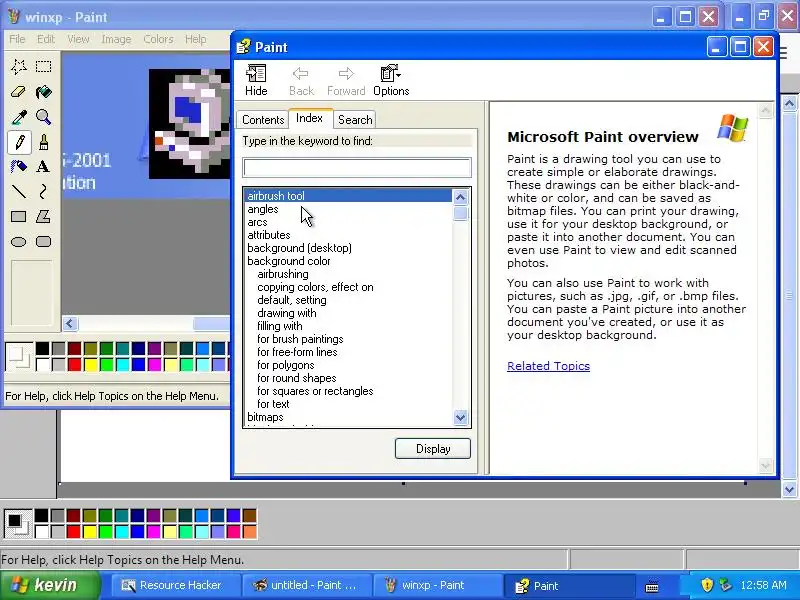800x600 pixels.
Task: Select 'for polygons' sub-entry
Action: pyautogui.click(x=348, y=365)
